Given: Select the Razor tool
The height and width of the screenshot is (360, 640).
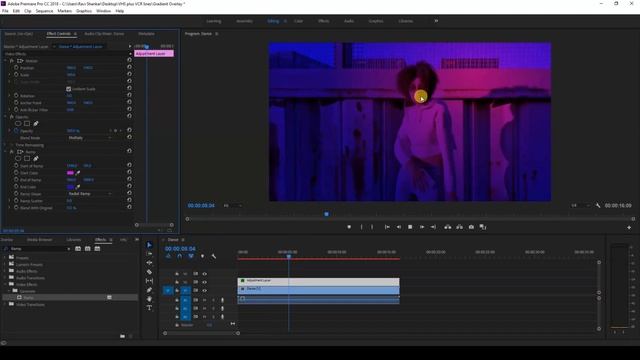Looking at the screenshot, I should tap(149, 272).
